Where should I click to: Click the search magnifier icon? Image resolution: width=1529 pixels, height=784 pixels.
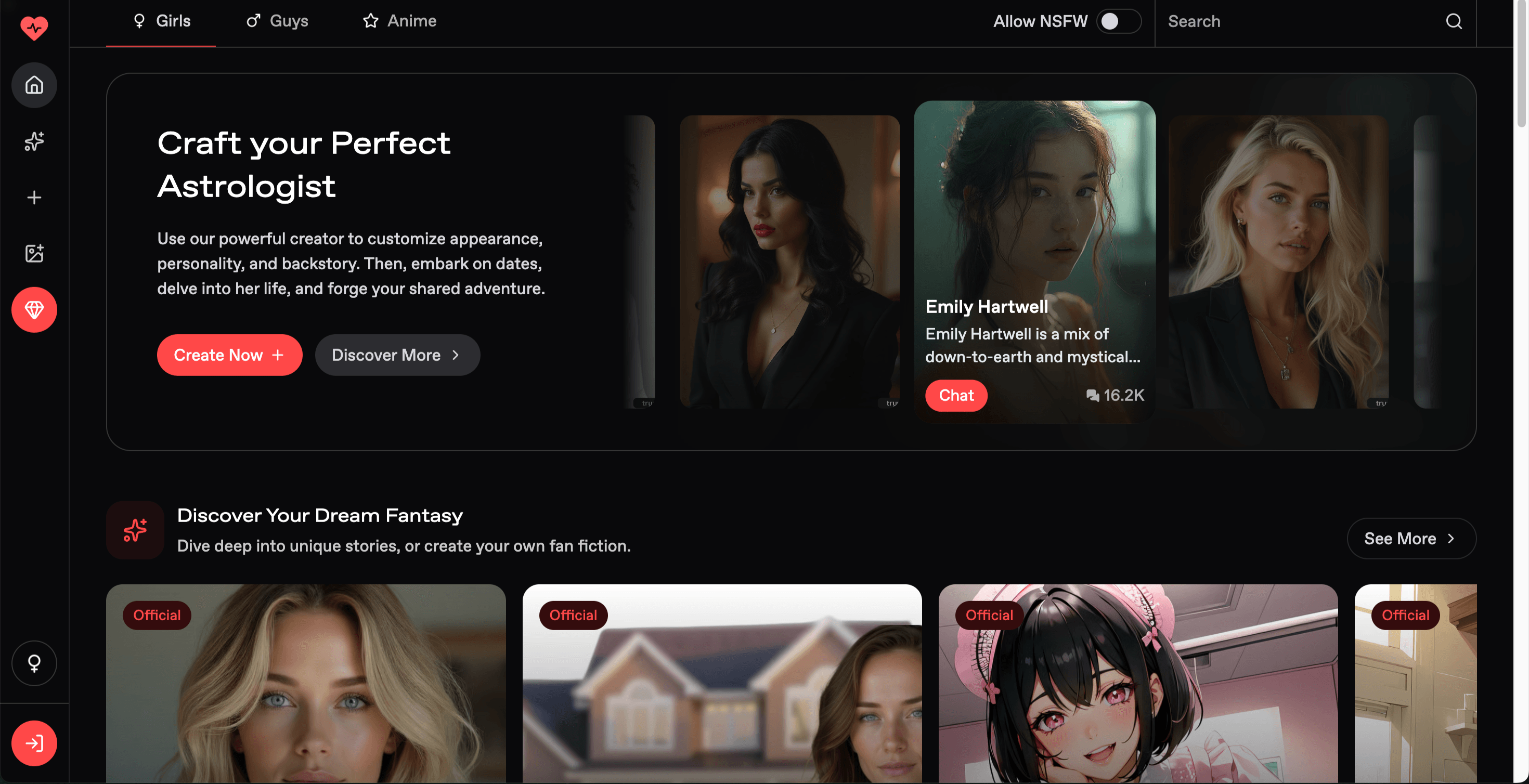click(1453, 21)
